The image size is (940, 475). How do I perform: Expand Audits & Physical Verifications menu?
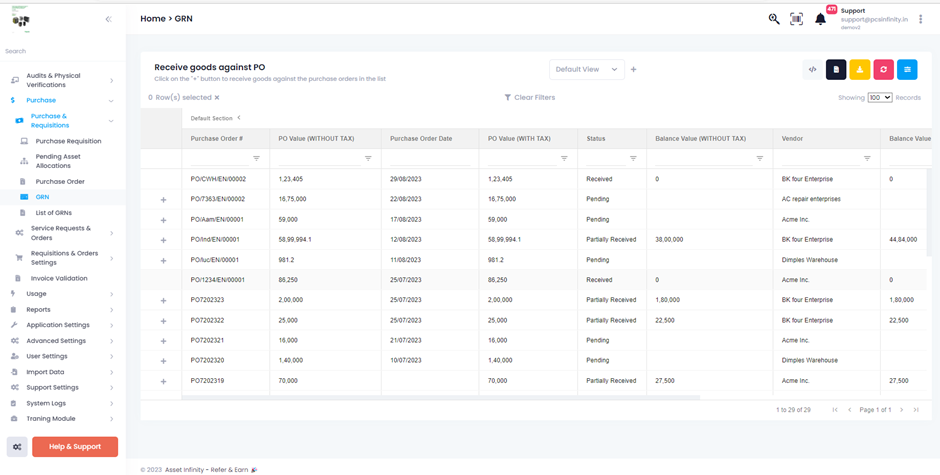tap(63, 80)
